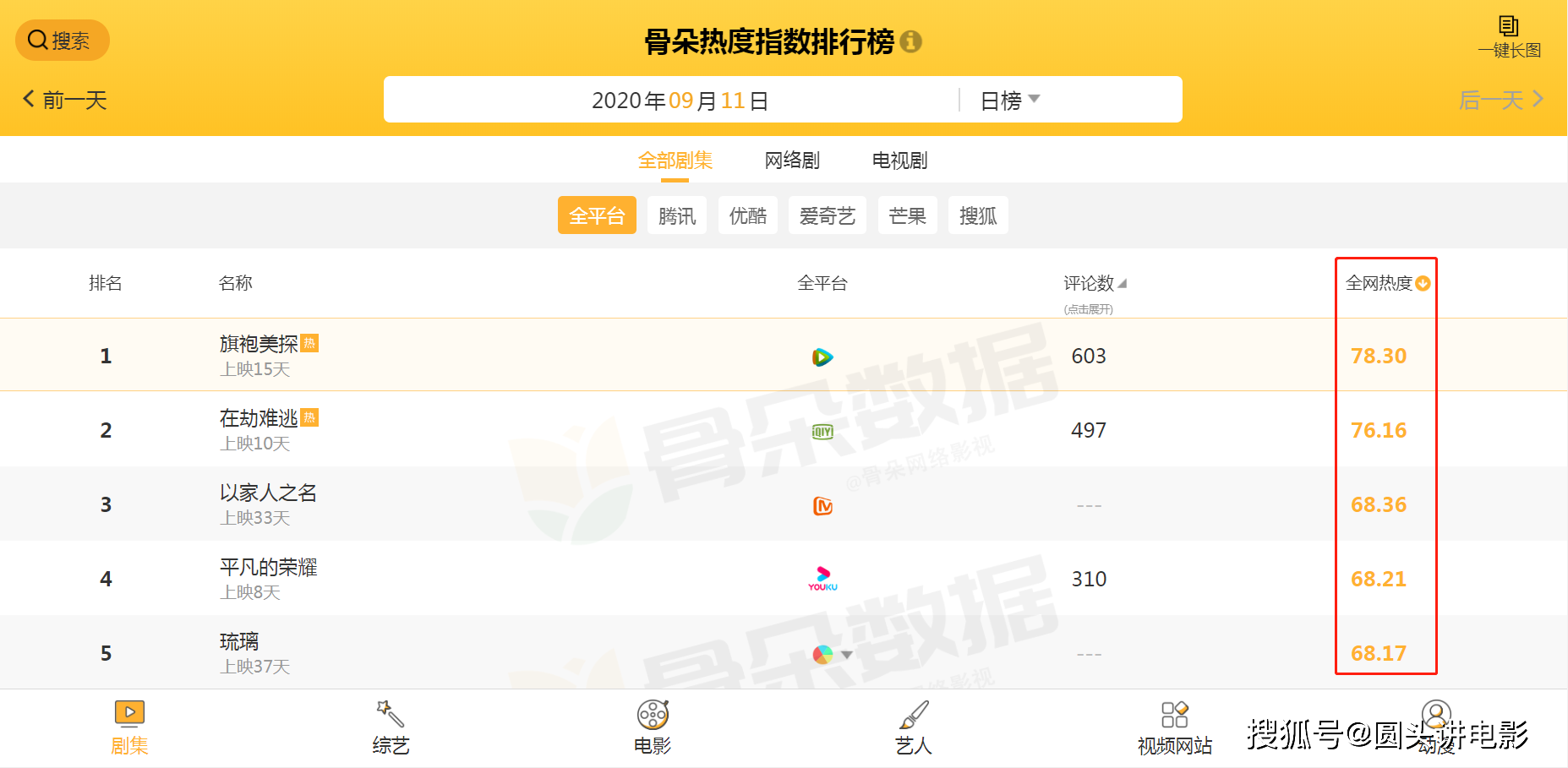The height and width of the screenshot is (768, 1568).
Task: Open the 搜索 search button
Action: 62,40
